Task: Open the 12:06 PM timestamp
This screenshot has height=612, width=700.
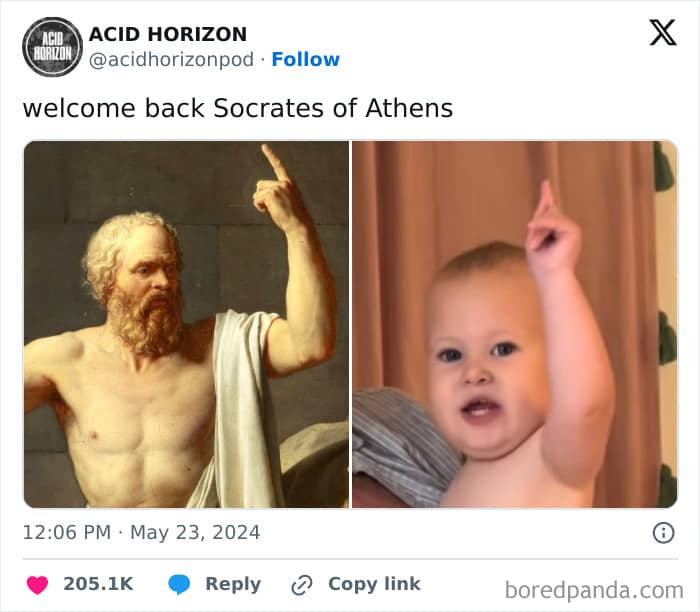Action: click(x=67, y=533)
